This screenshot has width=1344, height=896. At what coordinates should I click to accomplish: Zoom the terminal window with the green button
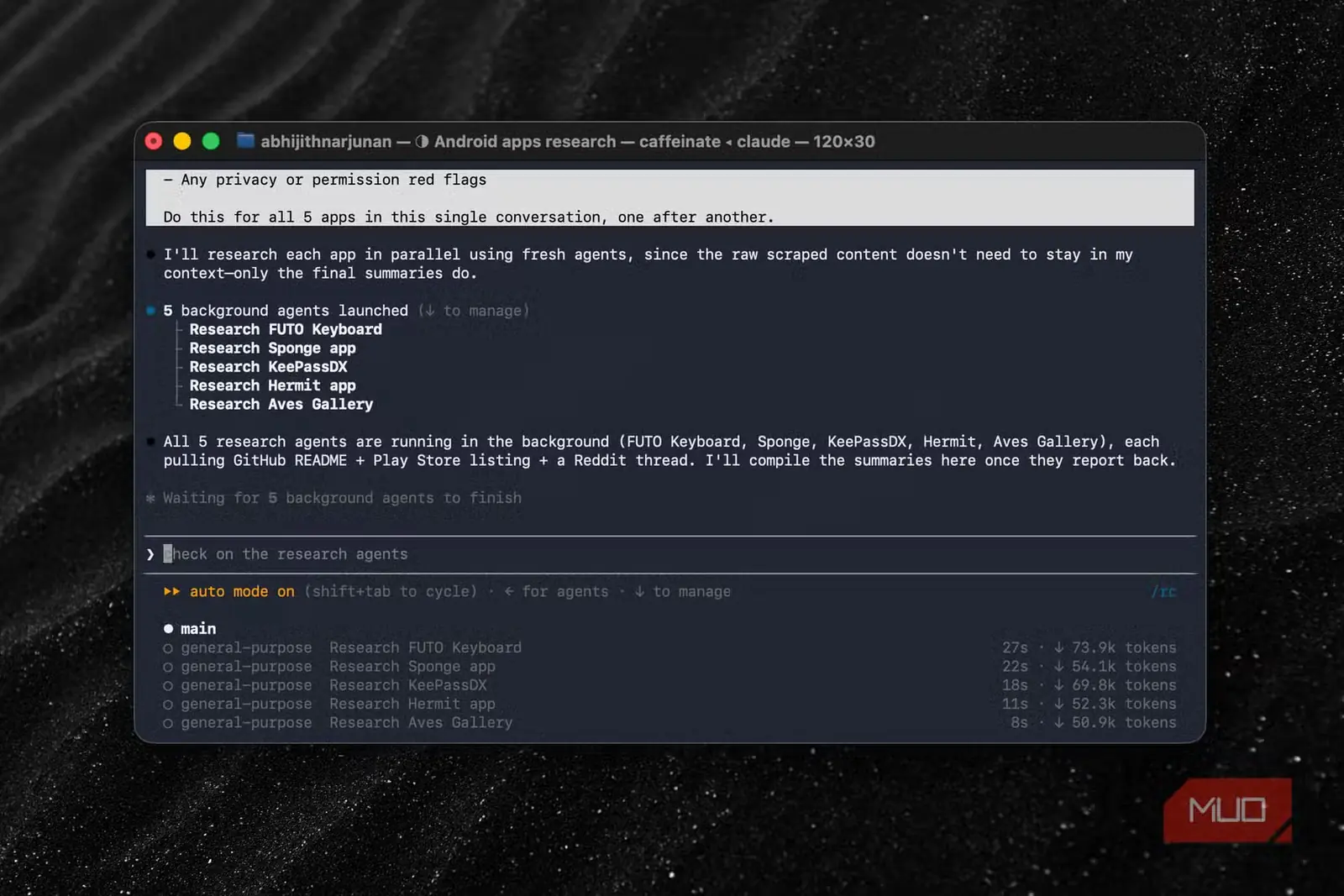[211, 141]
